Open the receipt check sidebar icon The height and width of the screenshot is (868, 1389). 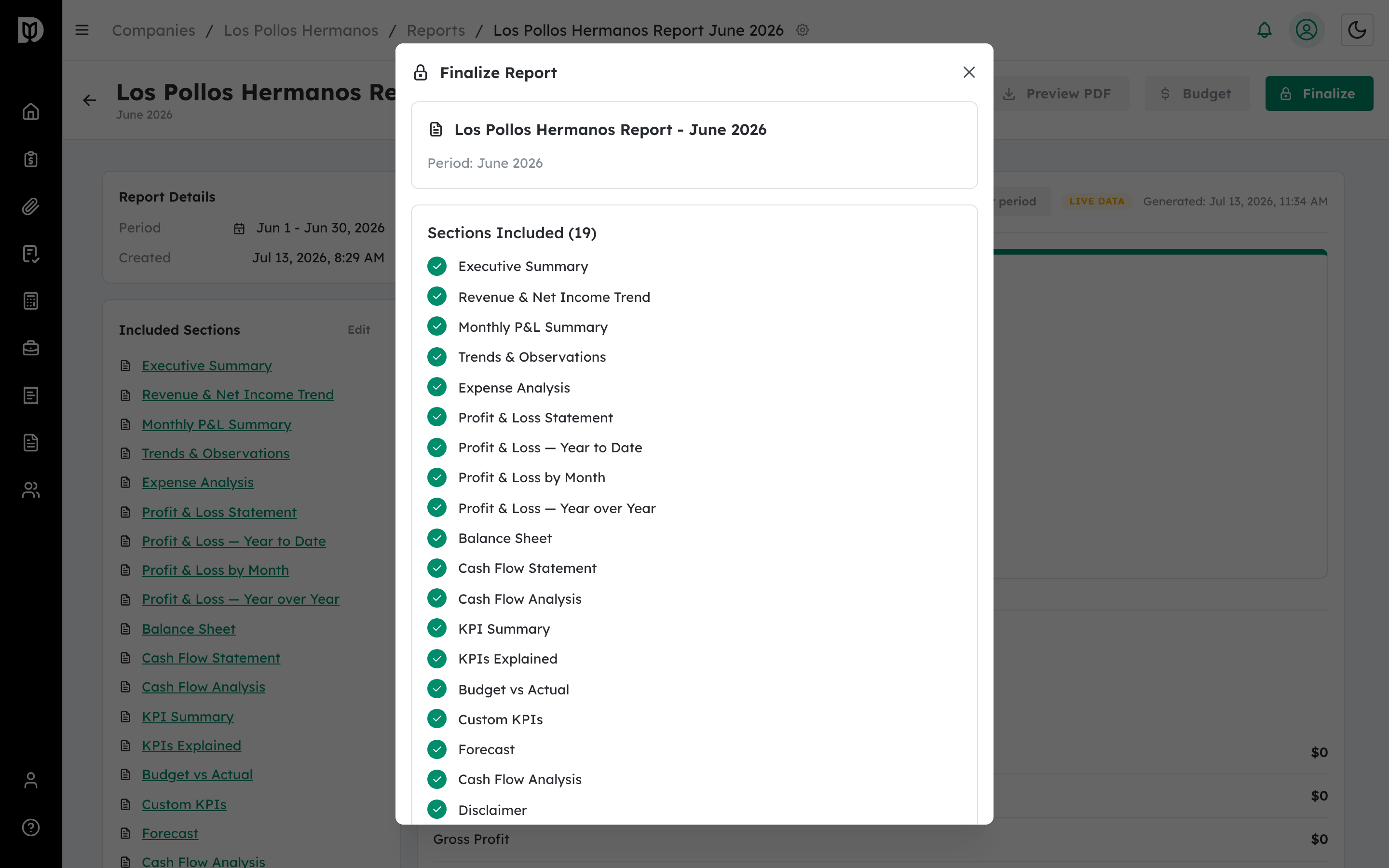click(31, 254)
